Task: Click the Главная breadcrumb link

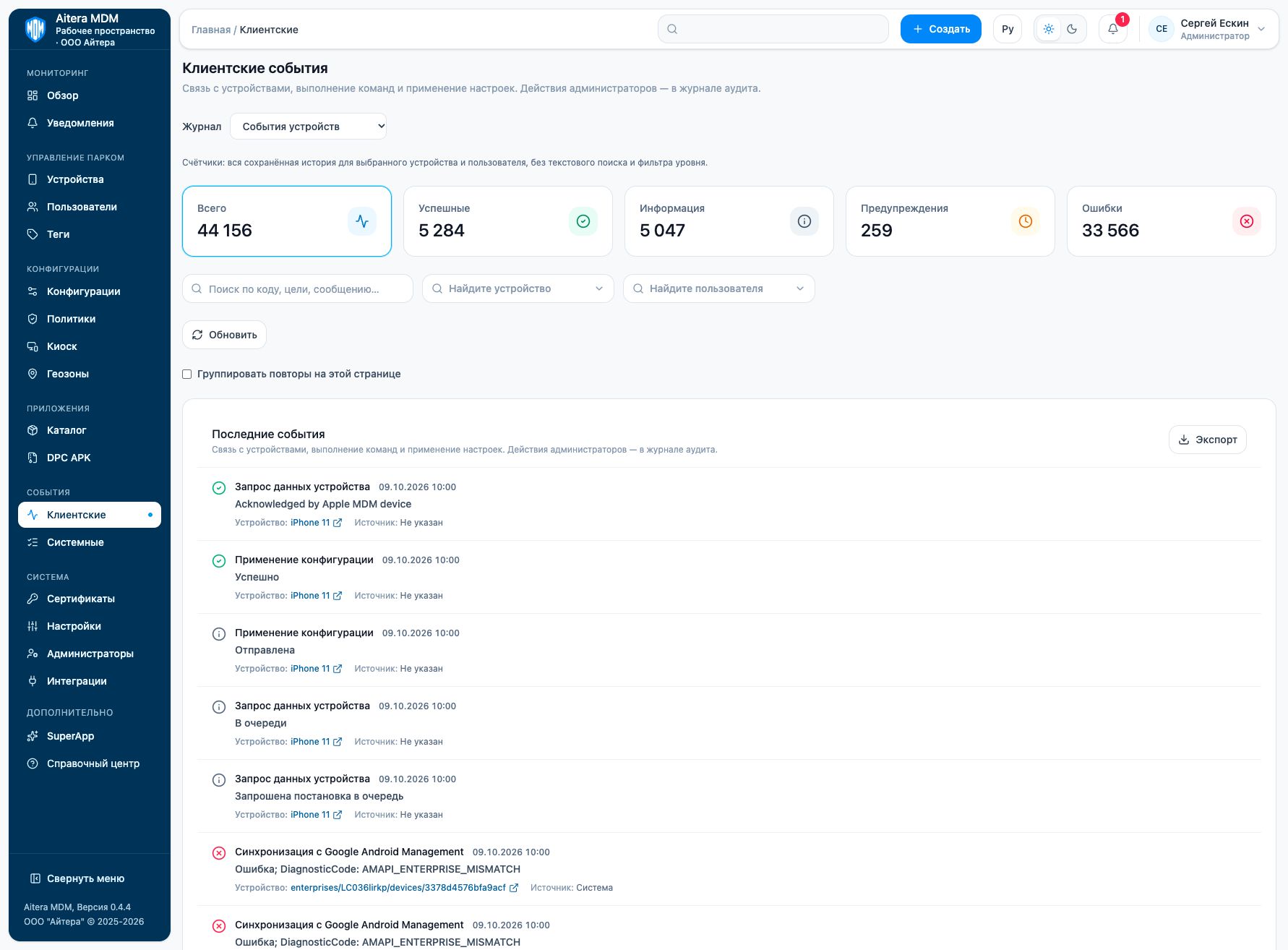Action: [x=211, y=30]
